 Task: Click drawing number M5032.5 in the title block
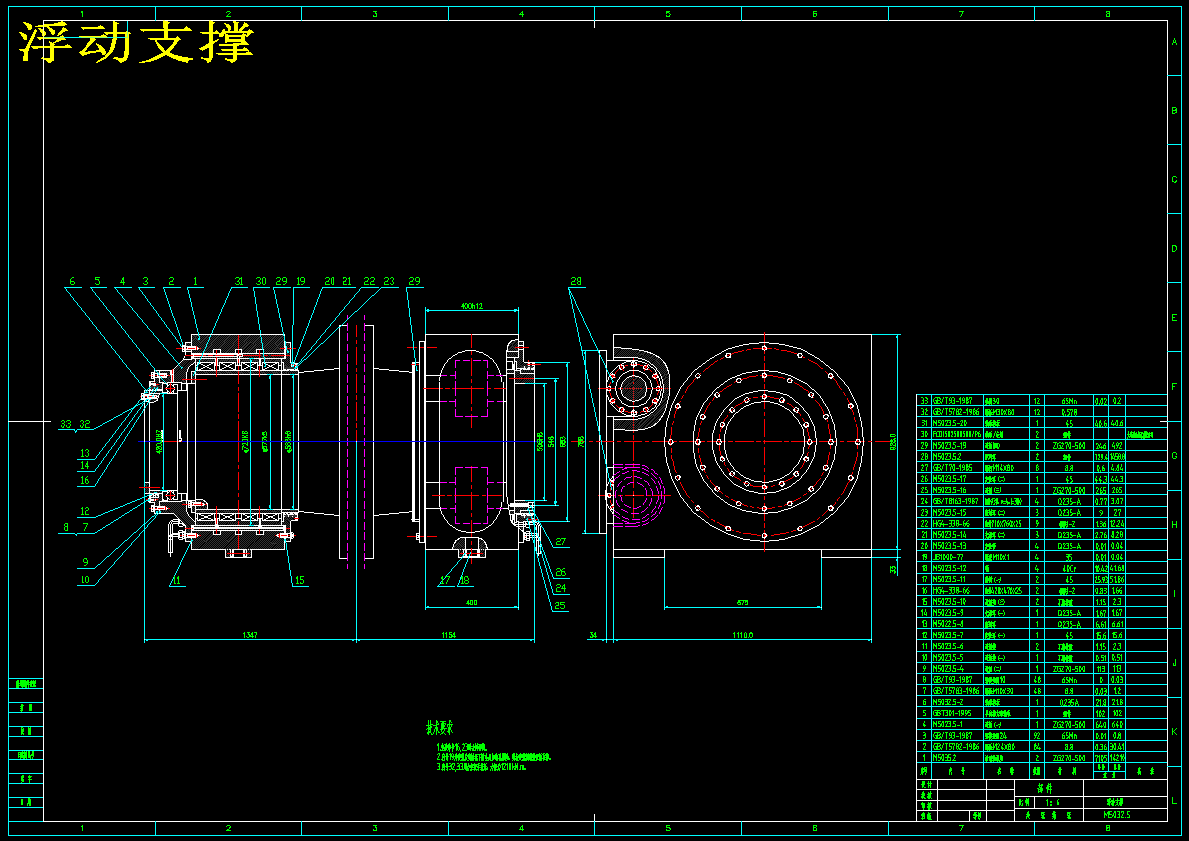(x=1118, y=815)
